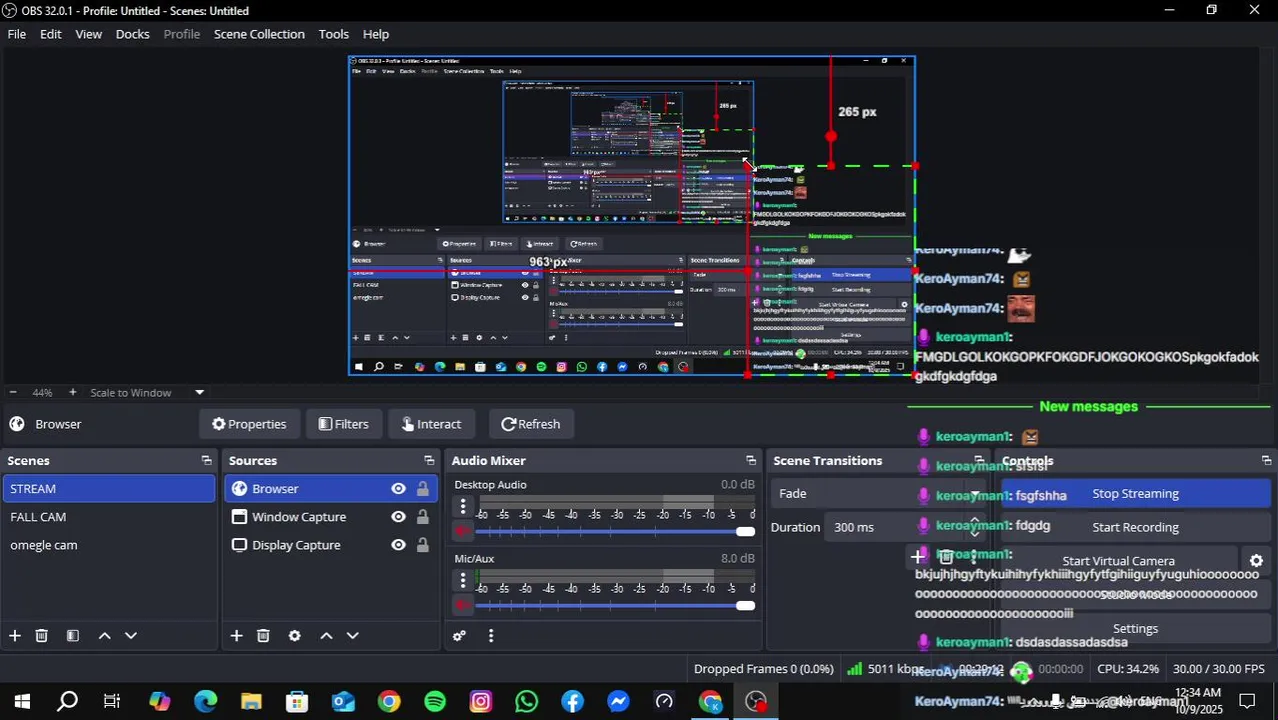Remove the transition using the Scene Transitions trash icon
The height and width of the screenshot is (720, 1278).
coord(946,557)
